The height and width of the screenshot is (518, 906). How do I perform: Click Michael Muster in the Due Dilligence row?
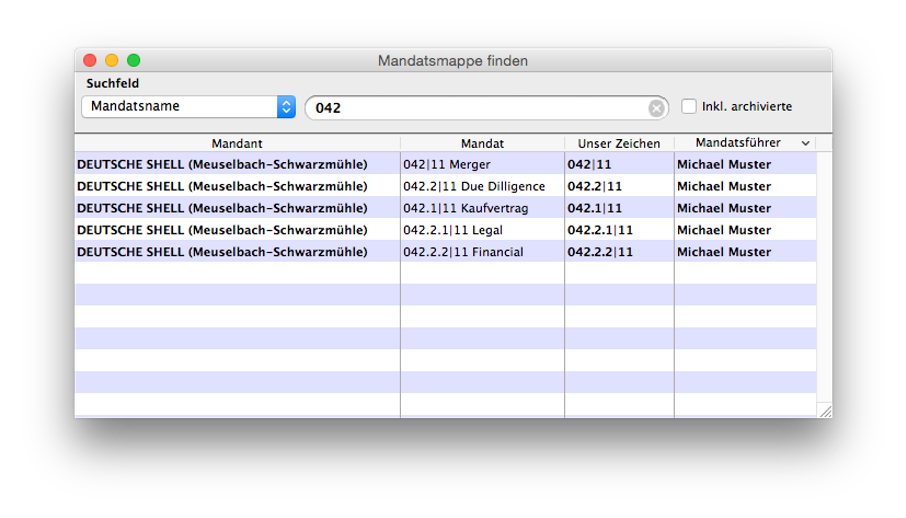pos(724,186)
